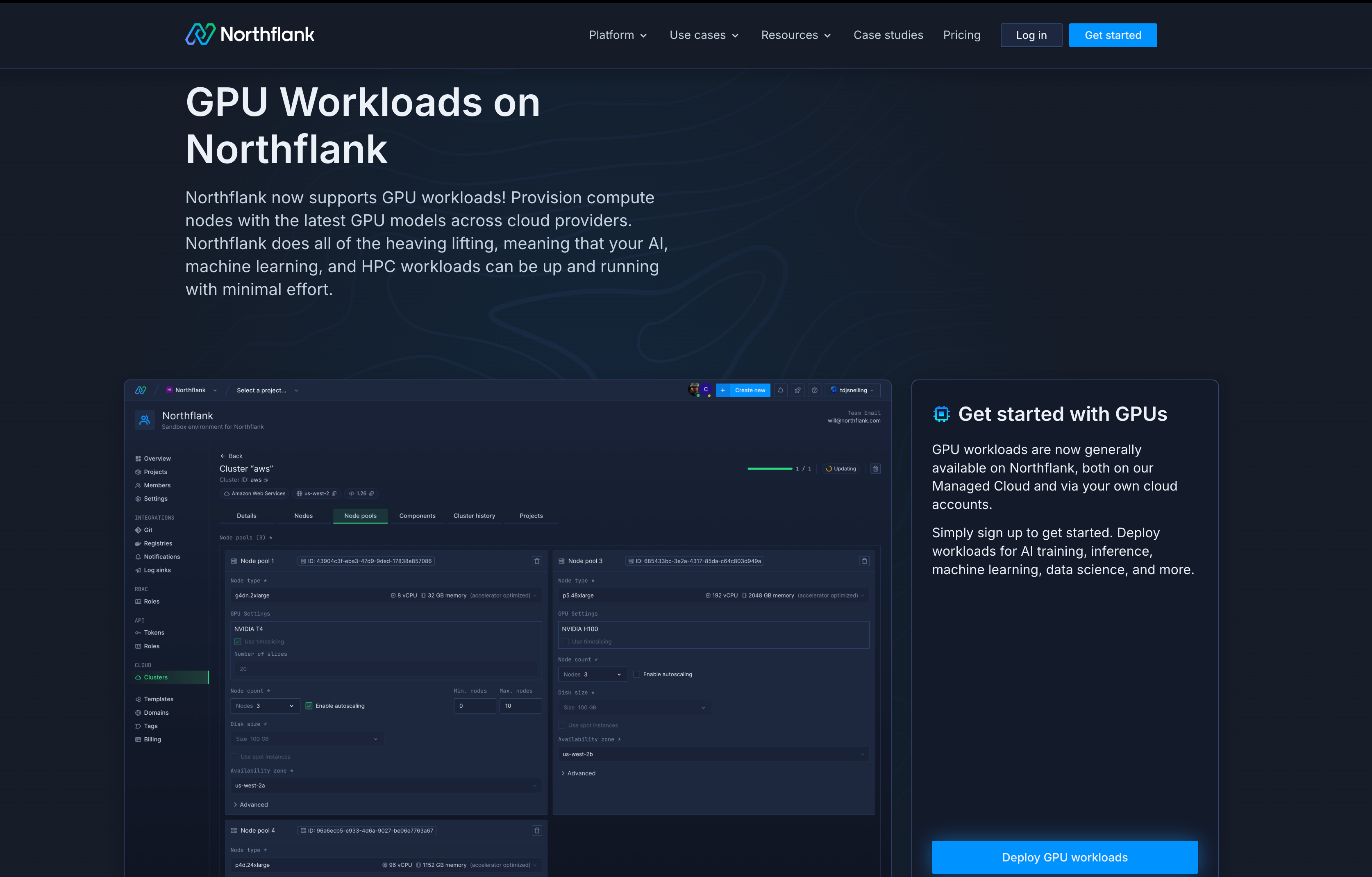Toggle Use spot instances in Node pool 1

click(x=234, y=757)
